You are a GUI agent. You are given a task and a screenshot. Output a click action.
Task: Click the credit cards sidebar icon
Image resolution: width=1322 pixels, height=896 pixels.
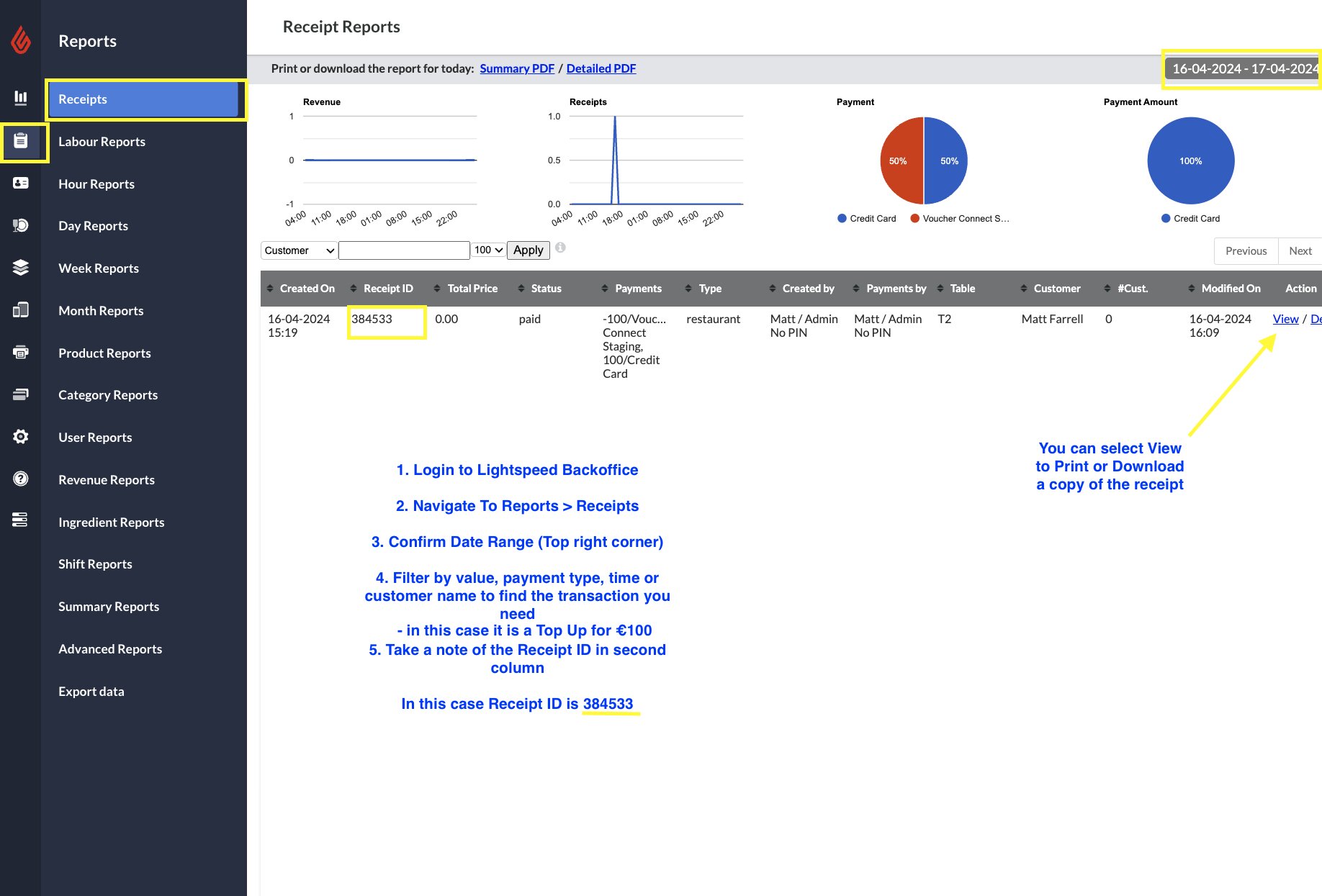[x=21, y=394]
